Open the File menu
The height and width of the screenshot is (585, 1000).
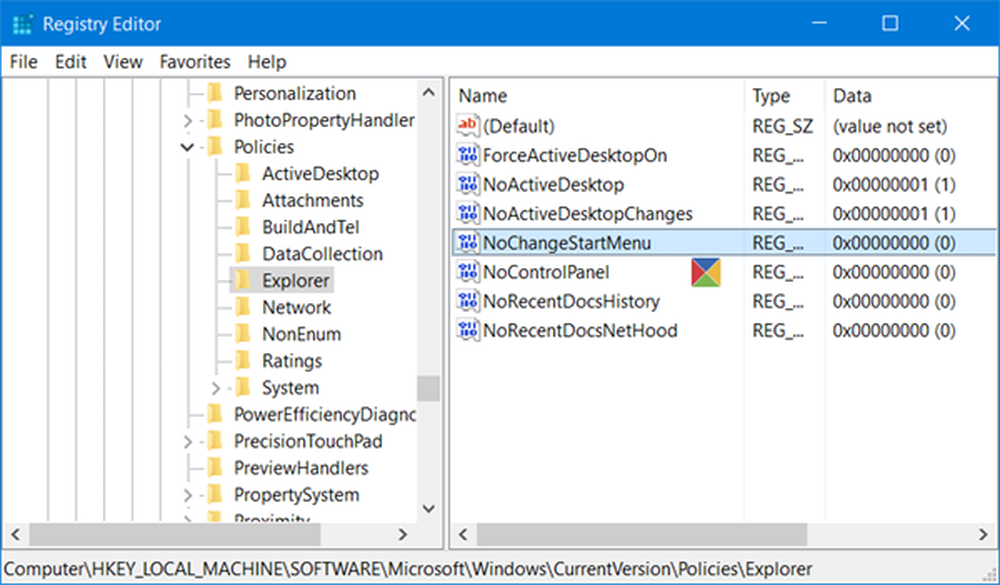24,62
